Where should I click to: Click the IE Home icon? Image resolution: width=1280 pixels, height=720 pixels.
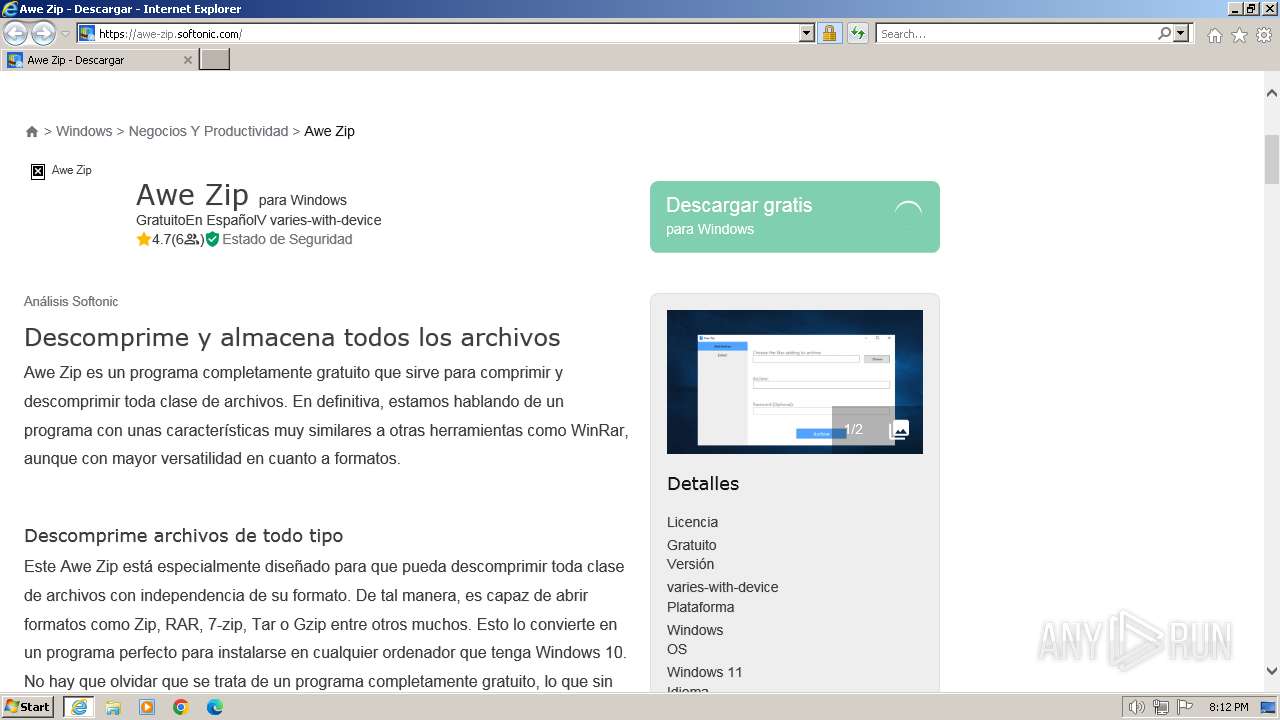click(x=1214, y=35)
